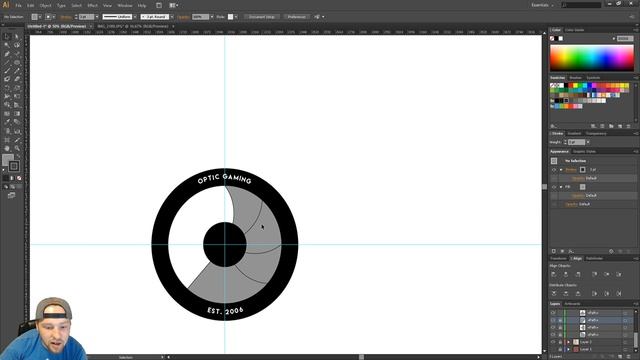Click the Horizontal Align Left icon
This screenshot has height=360, width=640.
point(554,274)
